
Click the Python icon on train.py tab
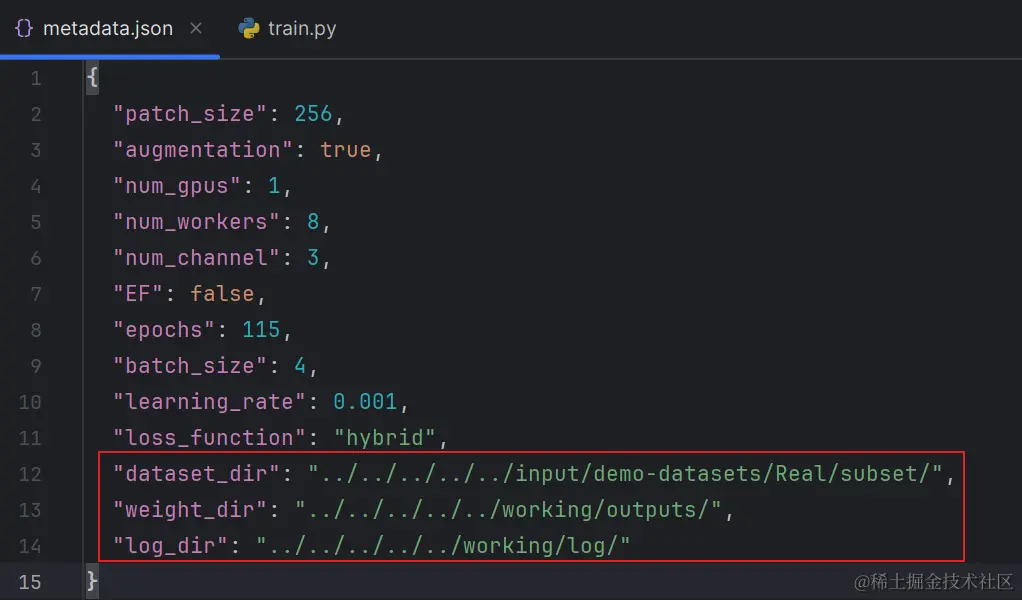coord(248,28)
